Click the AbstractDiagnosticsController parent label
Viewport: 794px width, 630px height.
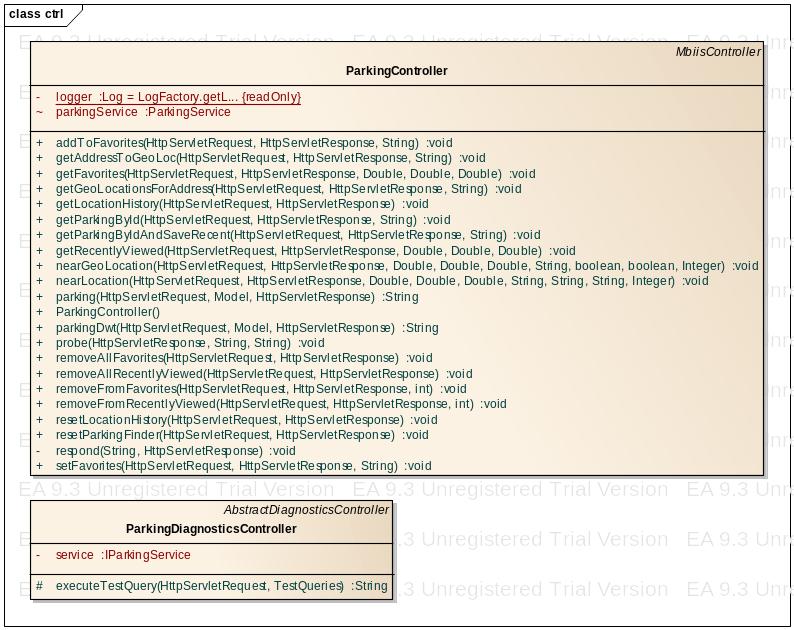tap(306, 509)
